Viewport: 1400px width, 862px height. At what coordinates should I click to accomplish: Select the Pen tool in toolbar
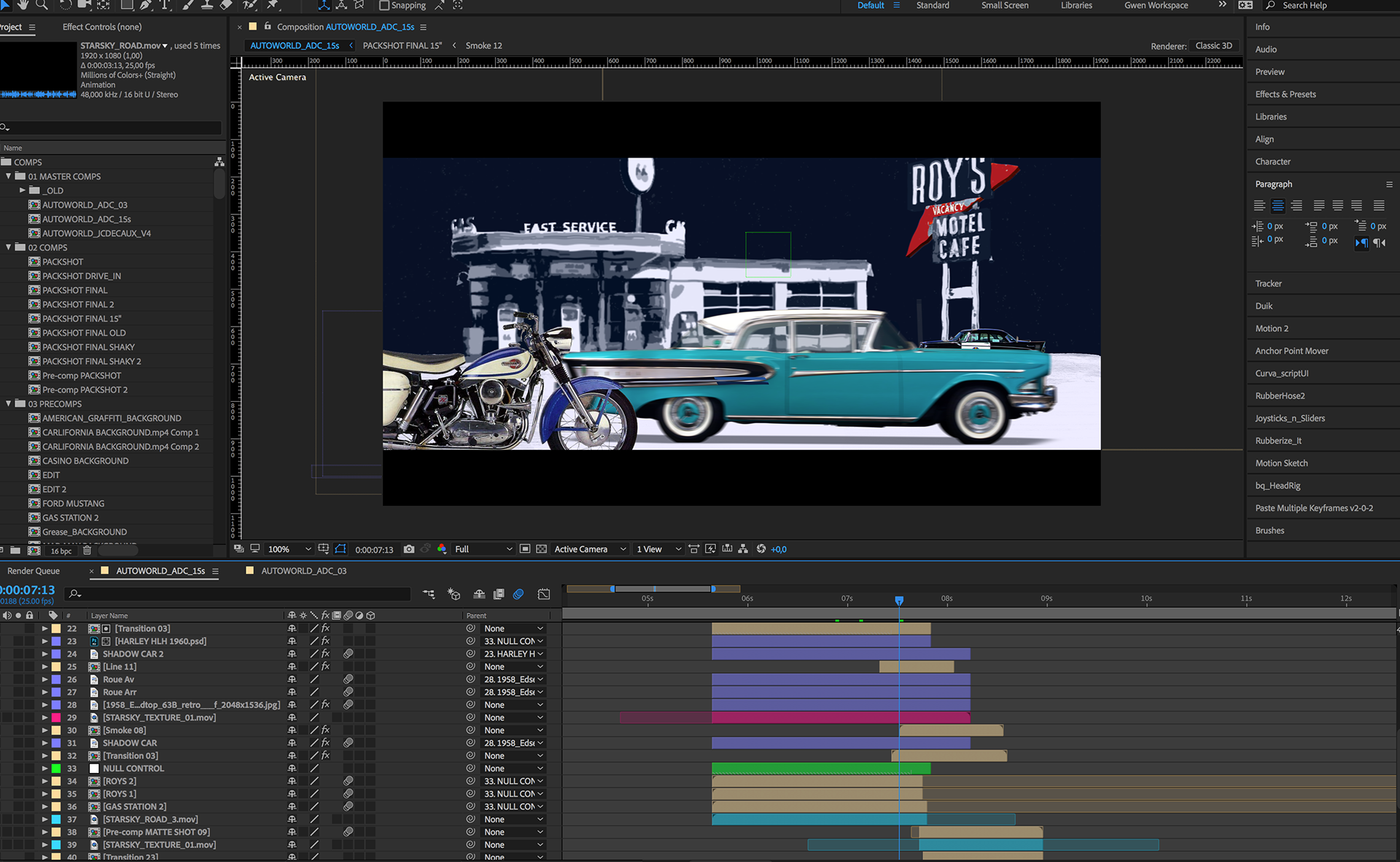click(146, 5)
